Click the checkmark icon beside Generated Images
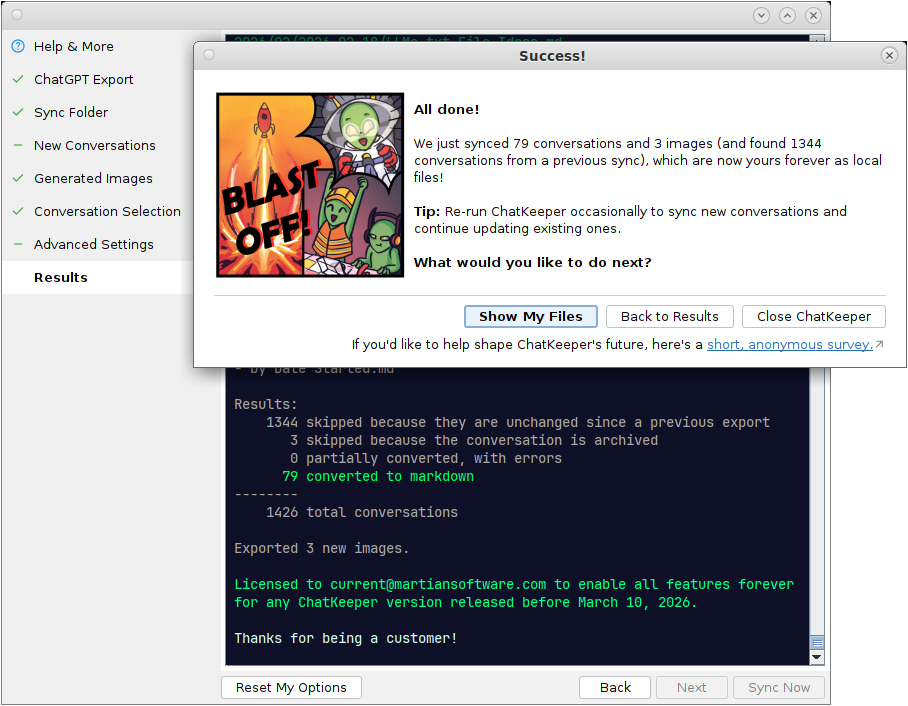Screen dimensions: 908x706 pyautogui.click(x=17, y=178)
